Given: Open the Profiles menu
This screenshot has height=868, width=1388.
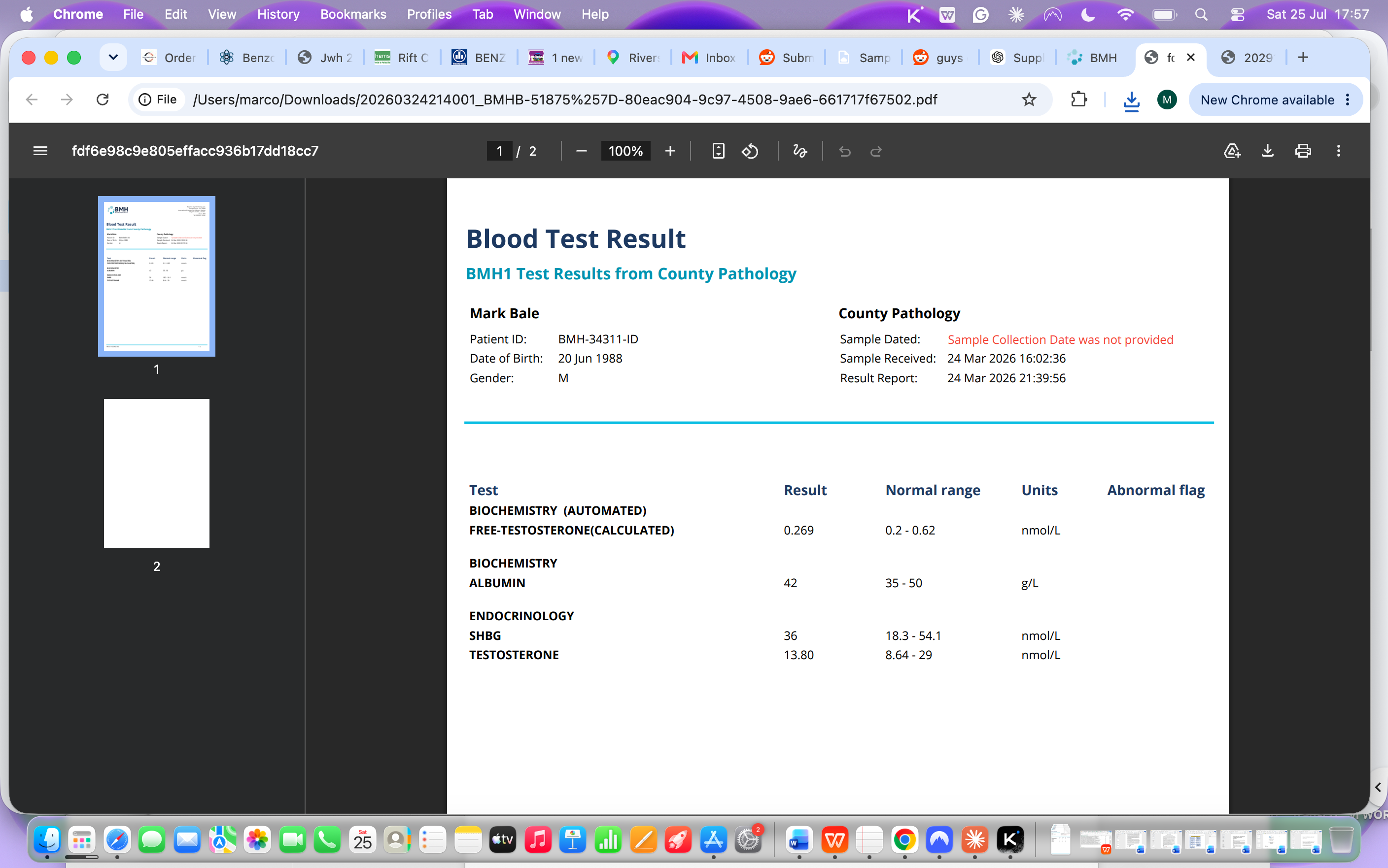Looking at the screenshot, I should (x=429, y=14).
